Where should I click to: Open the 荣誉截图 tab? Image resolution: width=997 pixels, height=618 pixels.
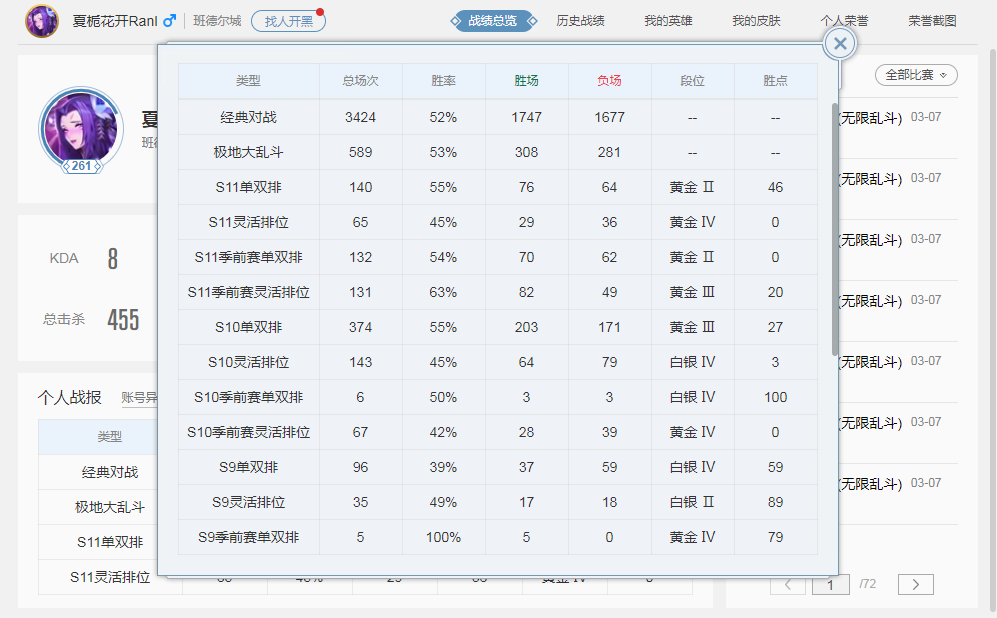(932, 21)
